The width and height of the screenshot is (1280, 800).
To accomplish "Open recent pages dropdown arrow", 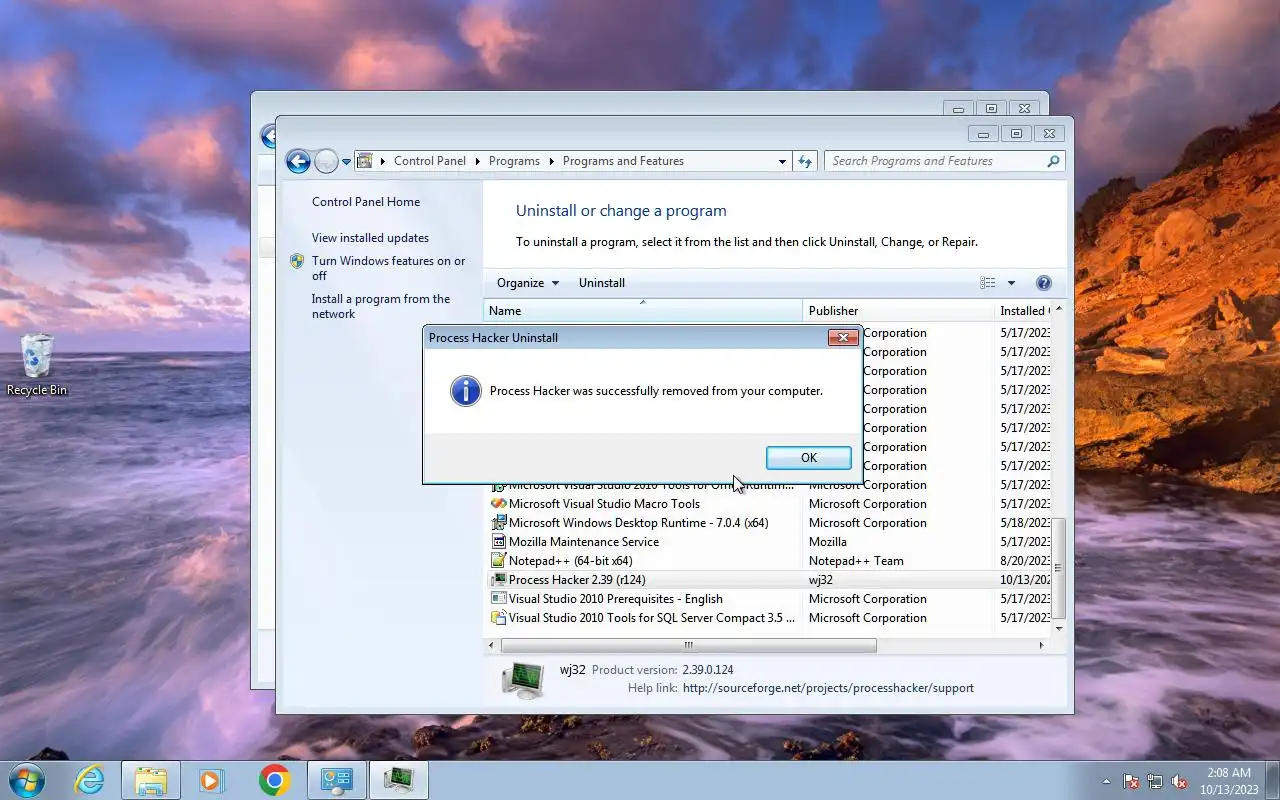I will click(x=346, y=161).
